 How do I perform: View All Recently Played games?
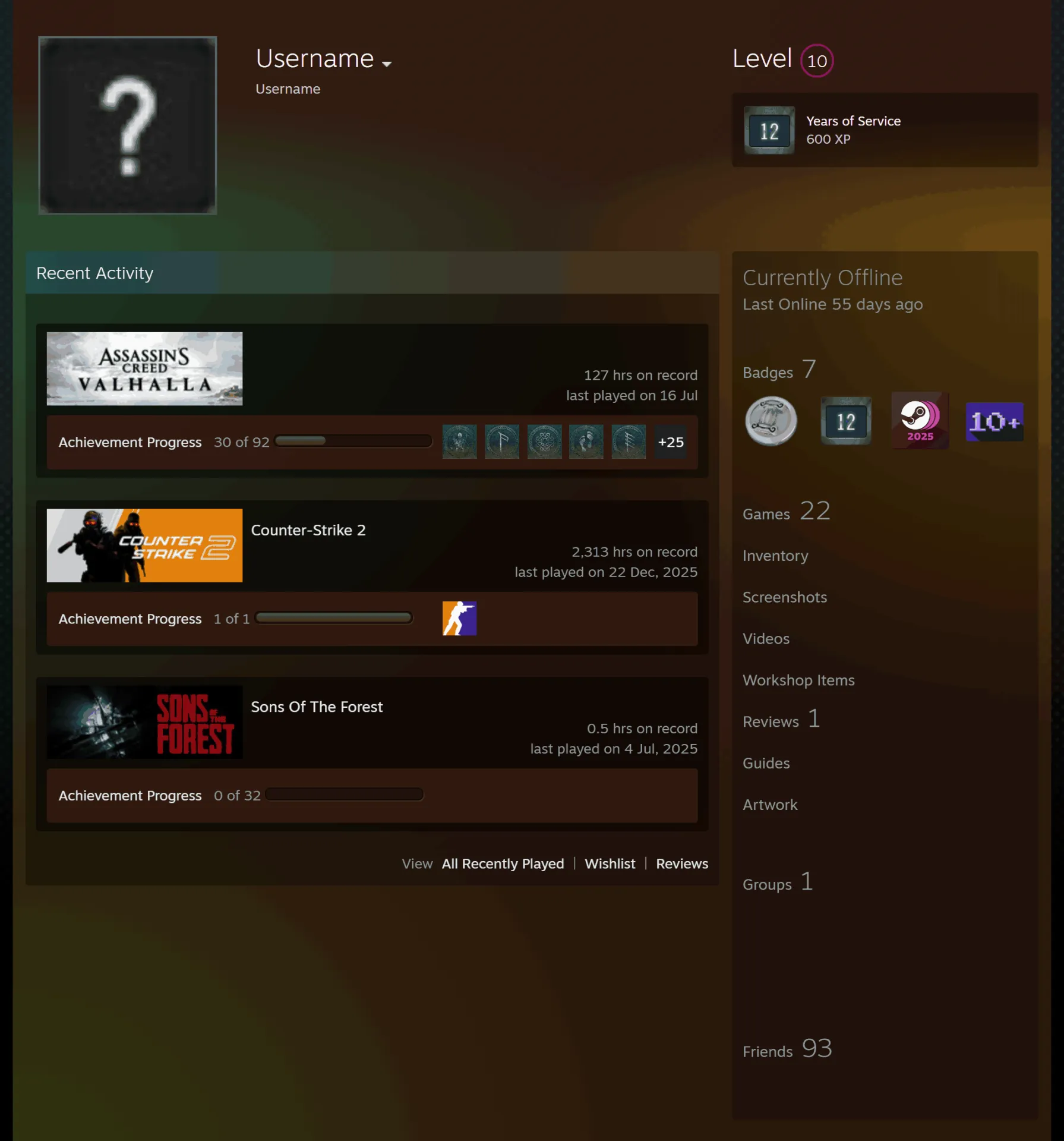[503, 863]
